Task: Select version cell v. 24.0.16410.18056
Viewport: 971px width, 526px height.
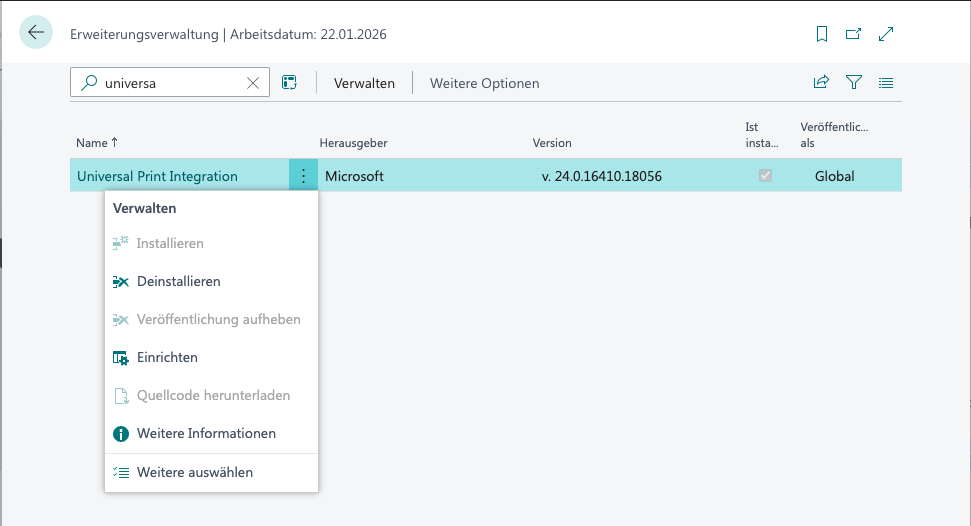Action: (x=601, y=176)
